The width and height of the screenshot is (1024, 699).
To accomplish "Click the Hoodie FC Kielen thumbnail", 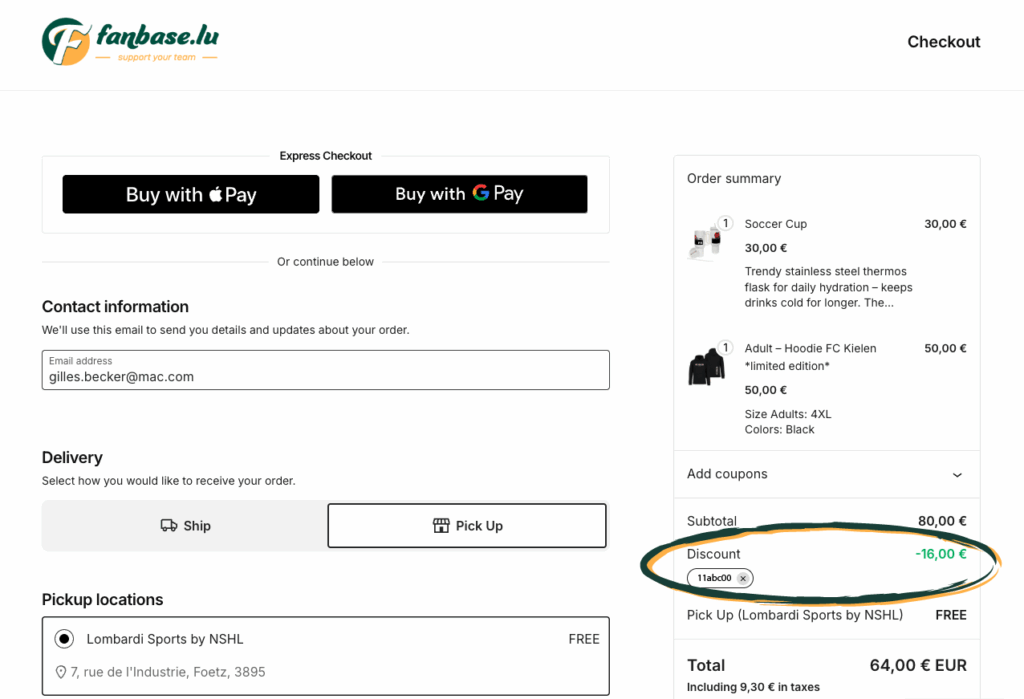I will pos(705,368).
